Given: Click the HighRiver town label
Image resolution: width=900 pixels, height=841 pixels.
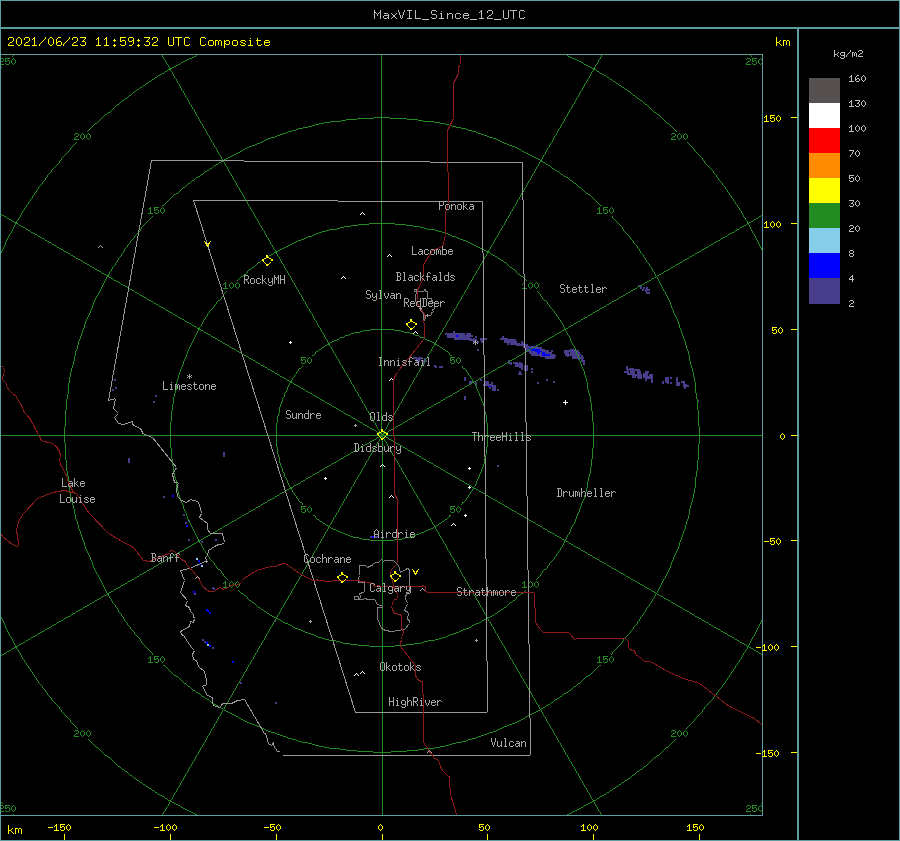Looking at the screenshot, I should click(x=415, y=702).
